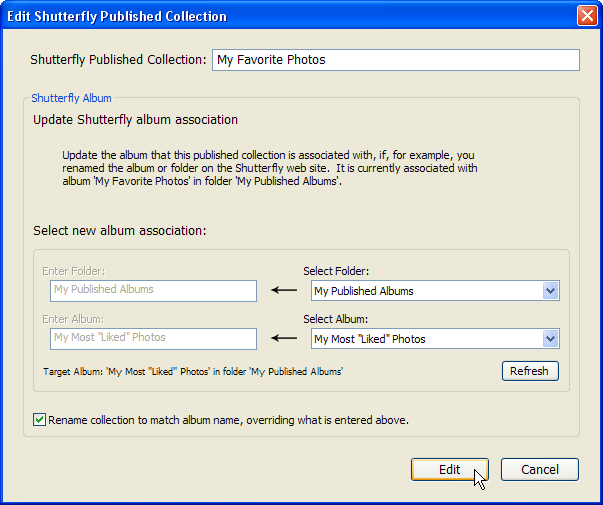Screen dimensions: 603x505
Task: Click the Shutterfly Published Collection name field
Action: click(x=395, y=60)
